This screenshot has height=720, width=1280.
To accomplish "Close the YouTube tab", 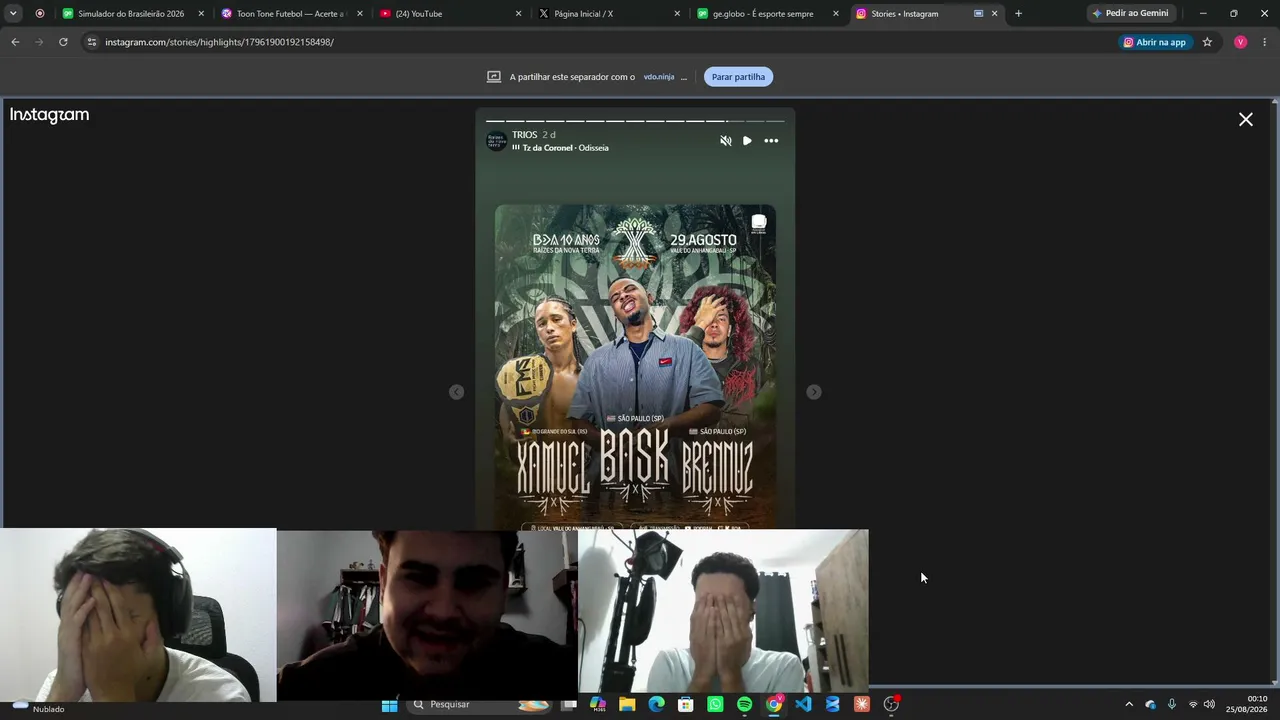I will [518, 14].
